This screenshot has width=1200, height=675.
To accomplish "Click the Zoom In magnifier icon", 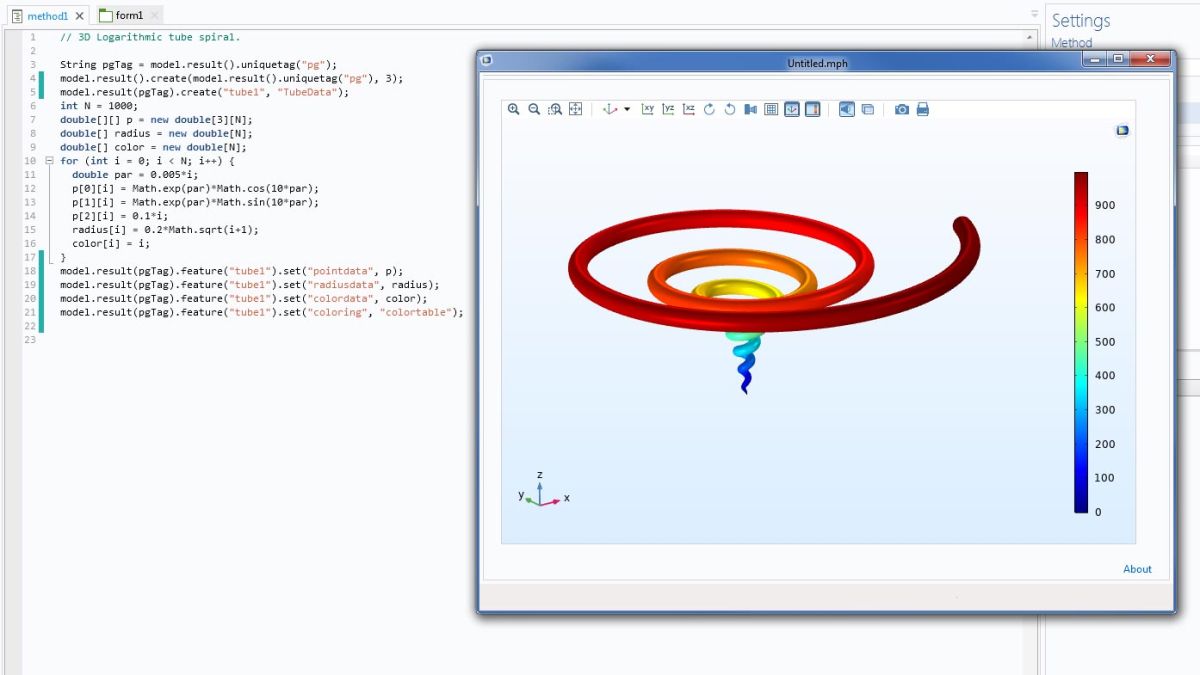I will (513, 109).
